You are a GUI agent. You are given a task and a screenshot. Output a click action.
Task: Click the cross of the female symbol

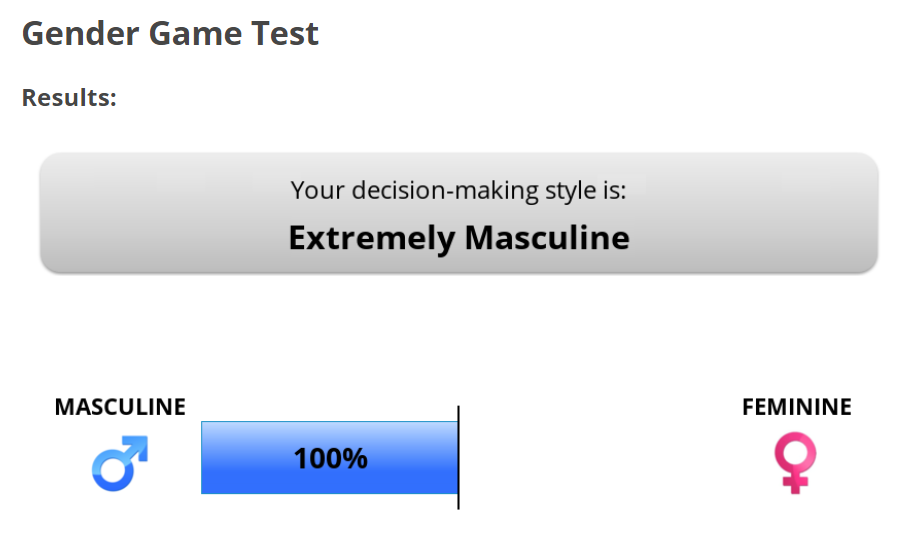[795, 483]
